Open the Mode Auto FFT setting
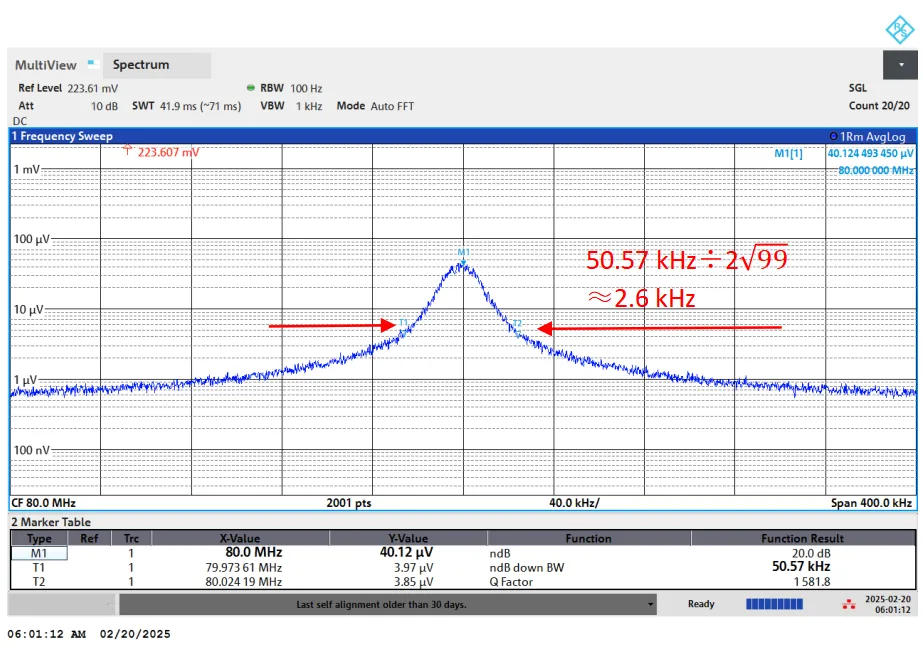 [375, 106]
